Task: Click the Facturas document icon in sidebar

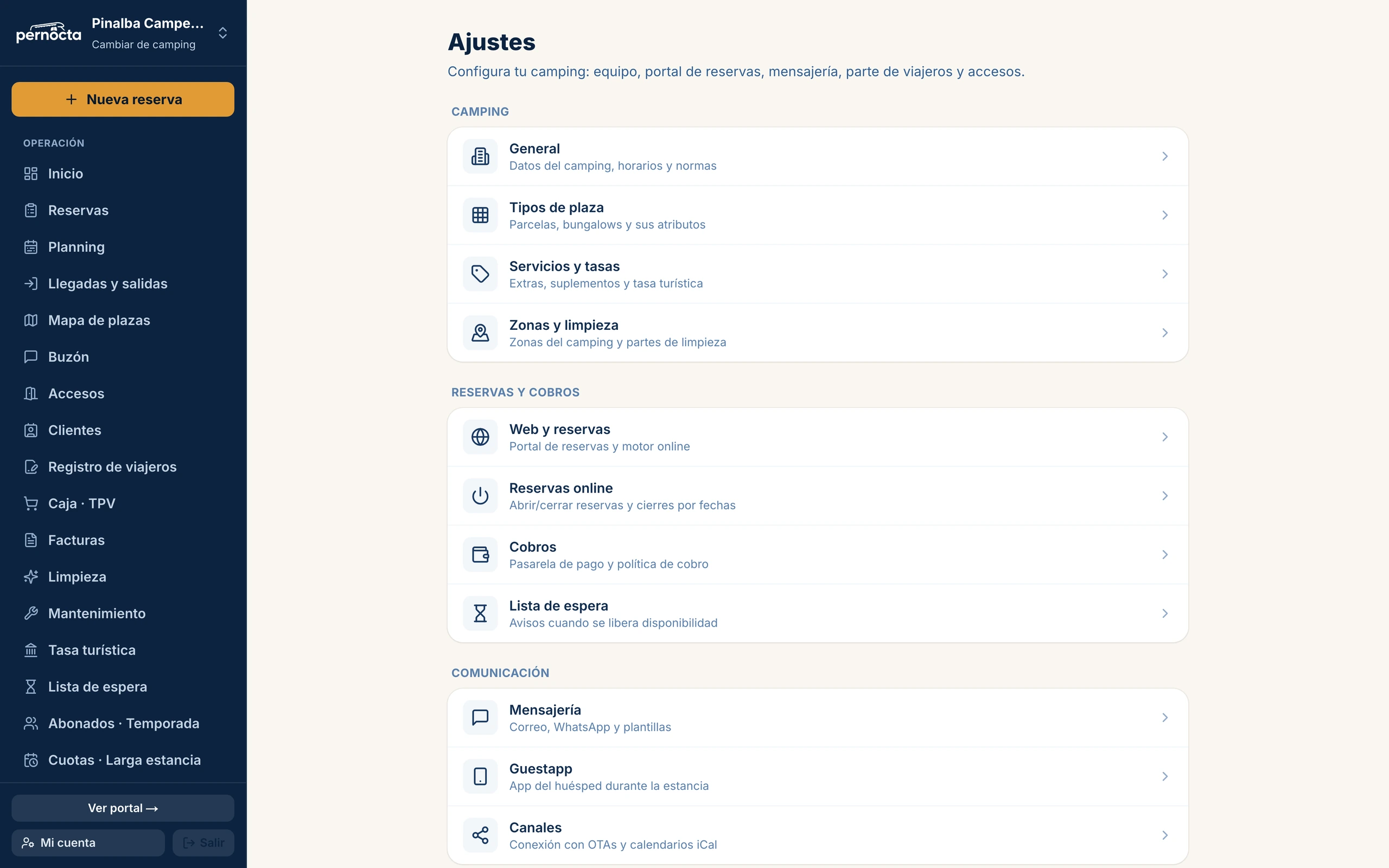Action: (x=31, y=540)
